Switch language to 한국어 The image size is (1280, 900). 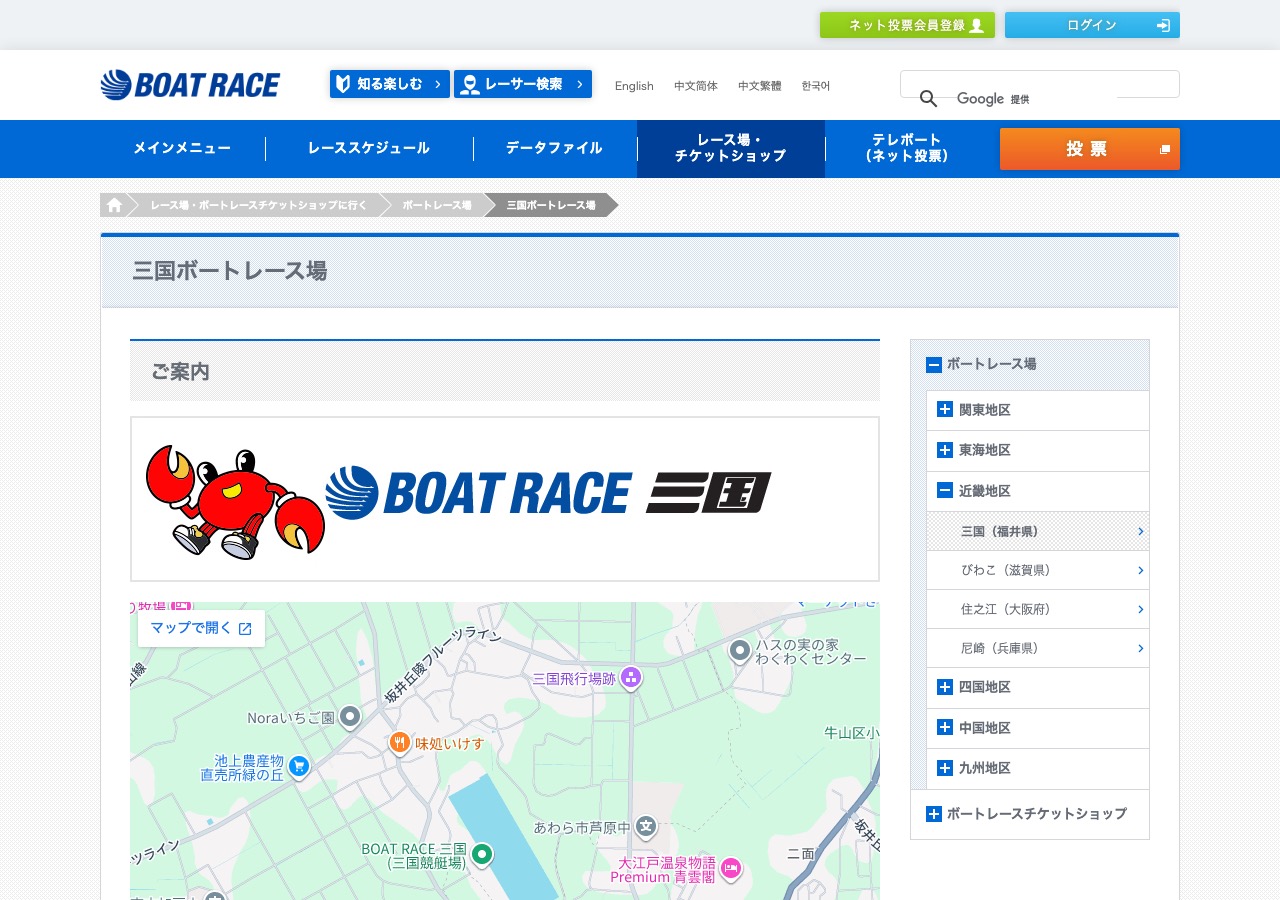(815, 86)
